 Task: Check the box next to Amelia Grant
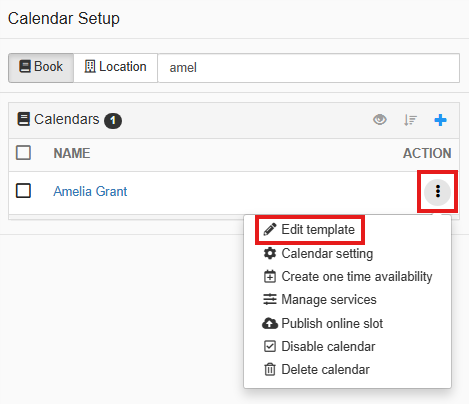[23, 191]
